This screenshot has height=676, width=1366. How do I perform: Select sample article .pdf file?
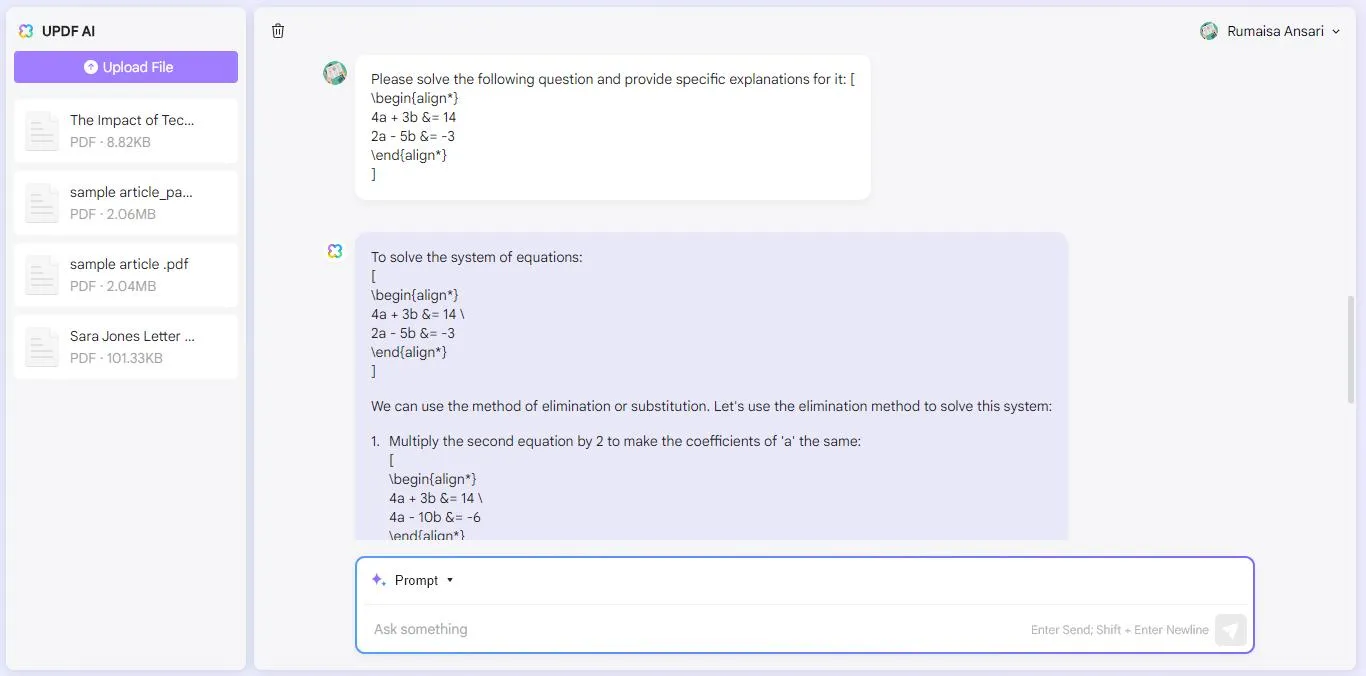coord(126,275)
